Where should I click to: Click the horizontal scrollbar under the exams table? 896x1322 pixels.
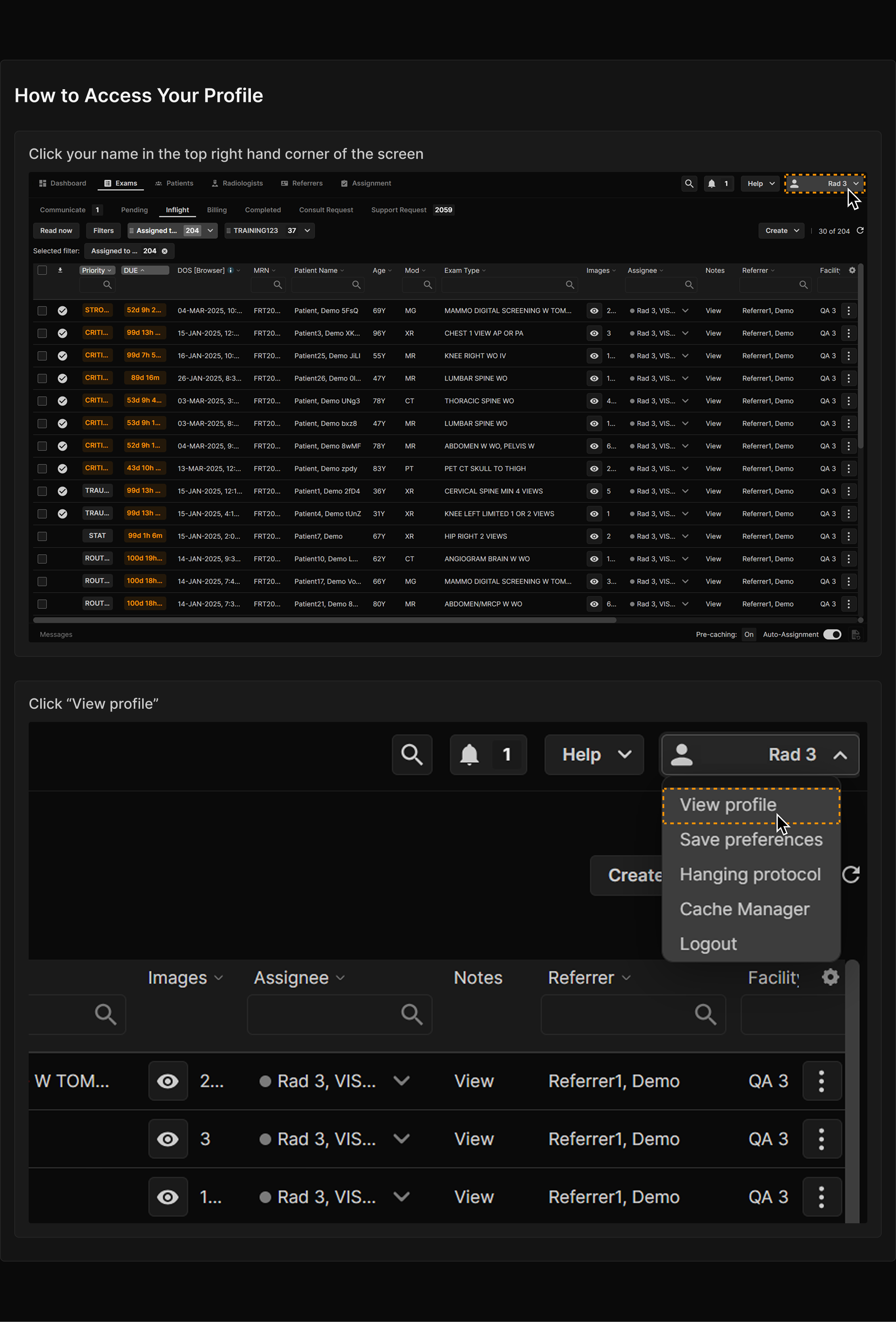[324, 620]
